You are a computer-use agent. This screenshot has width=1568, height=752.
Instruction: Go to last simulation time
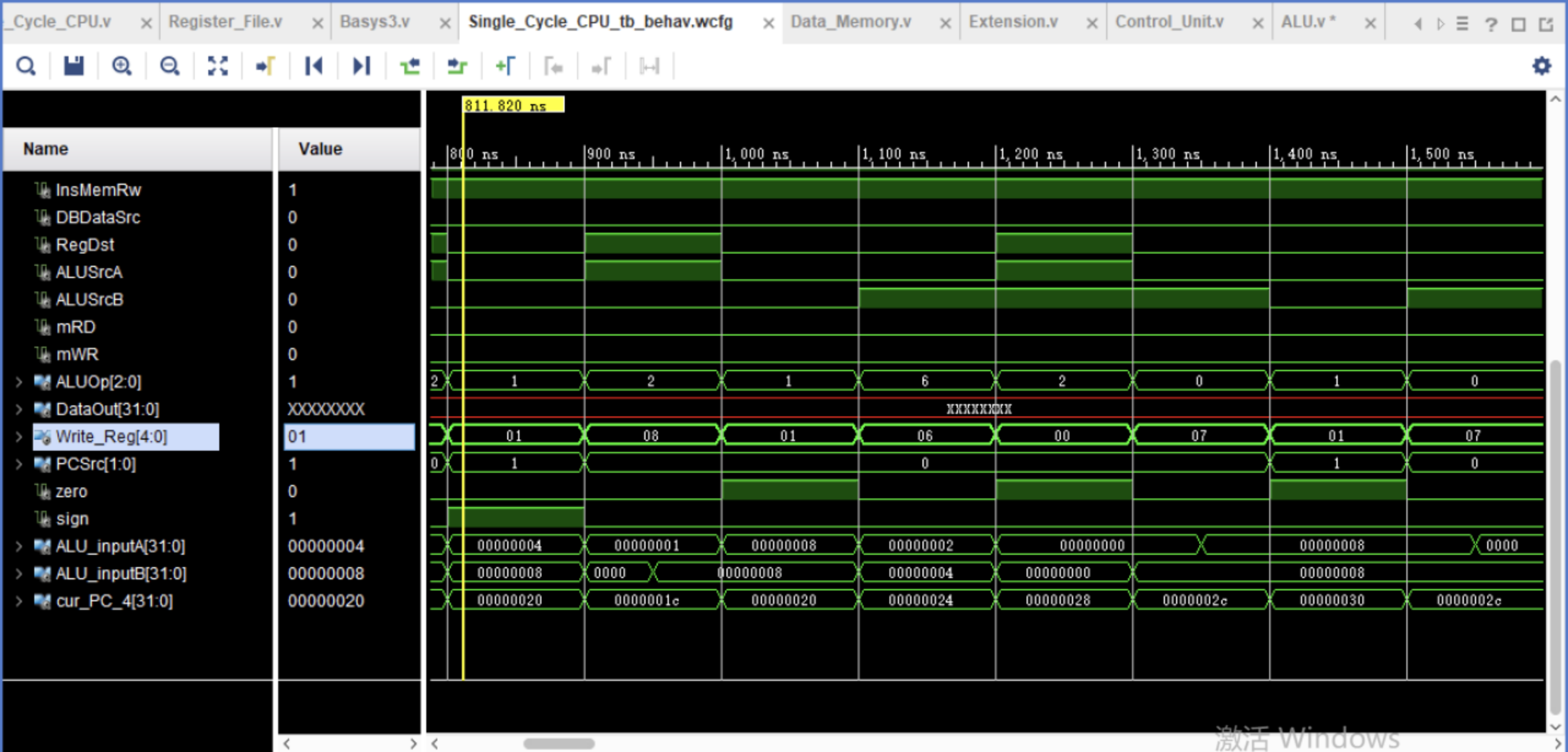click(x=361, y=66)
